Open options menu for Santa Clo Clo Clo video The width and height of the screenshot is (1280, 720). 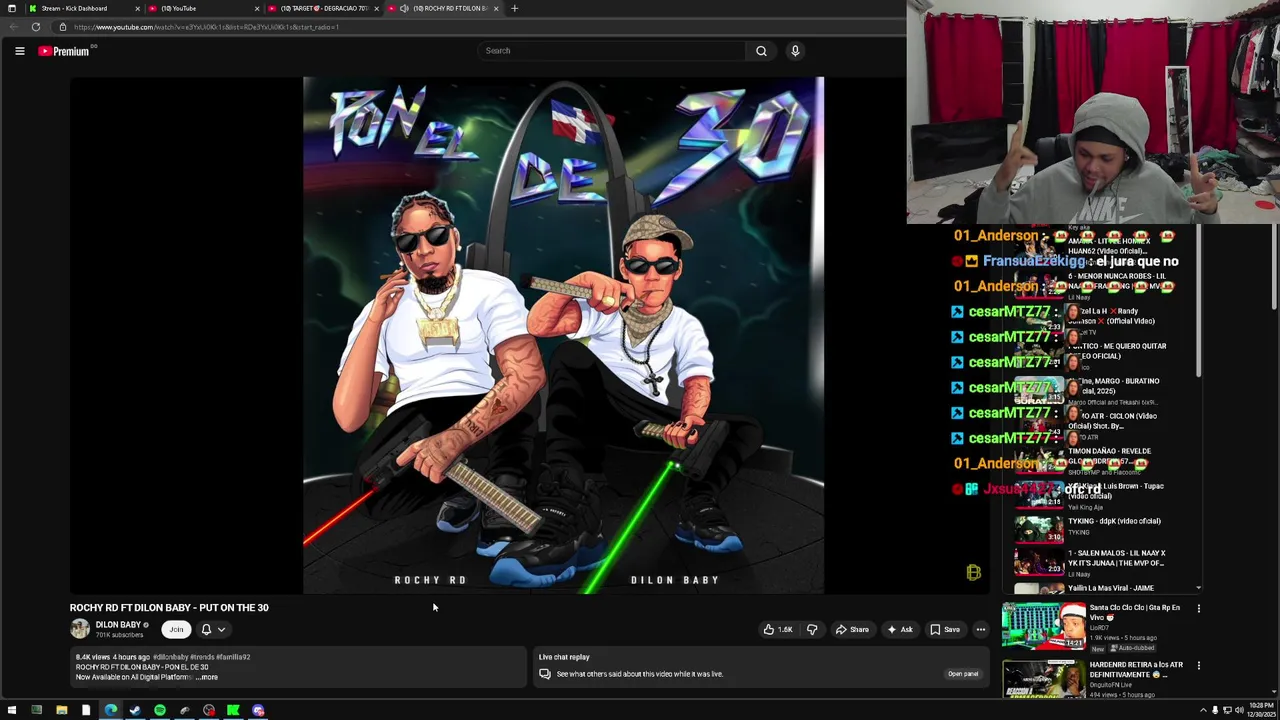(1198, 608)
